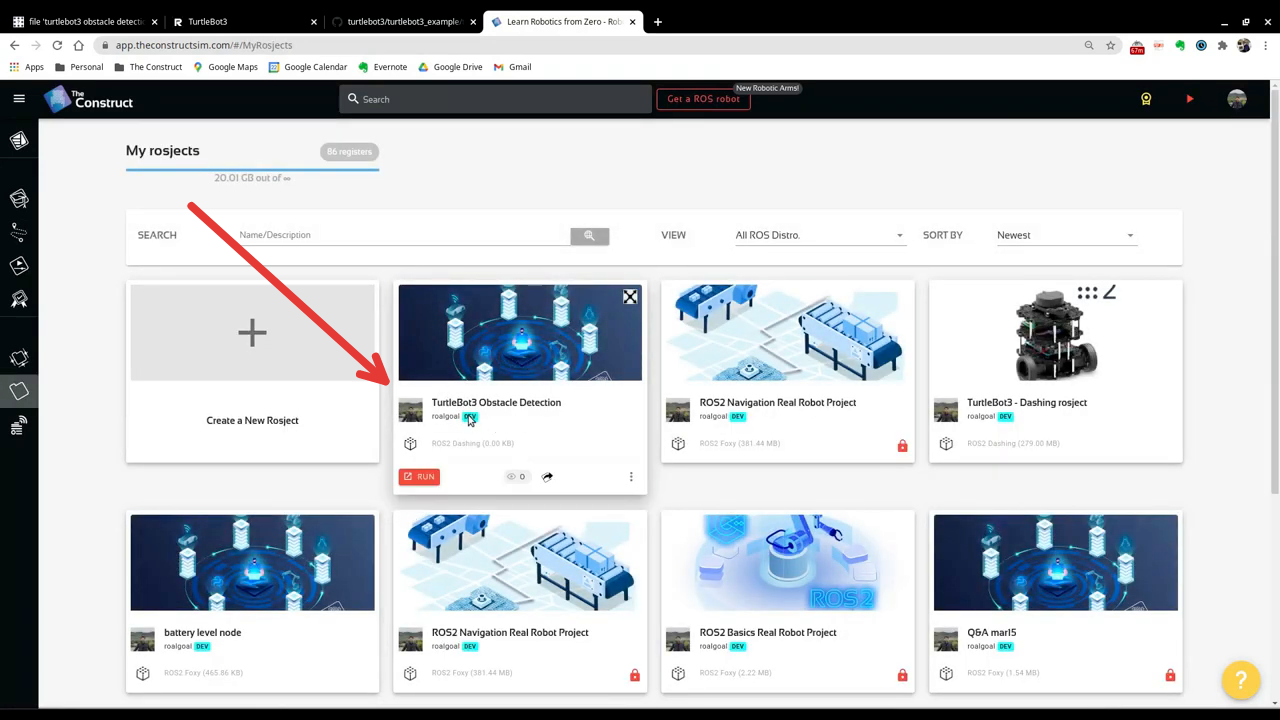Click Create a New Rosject card
The height and width of the screenshot is (720, 1280).
252,371
